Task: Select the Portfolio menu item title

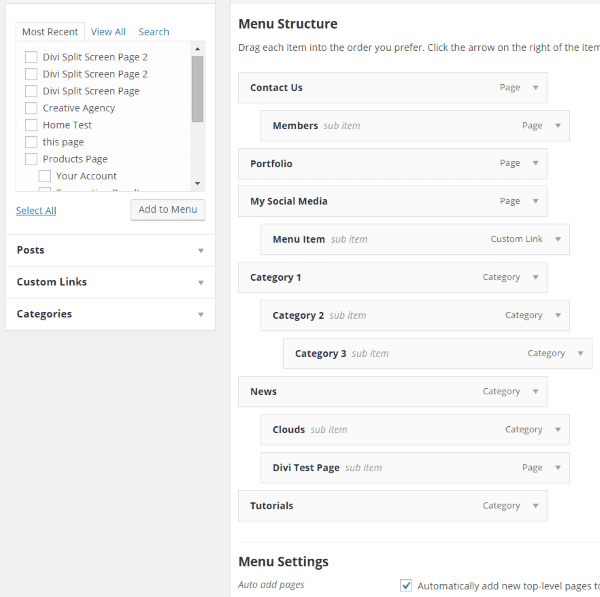Action: (271, 164)
